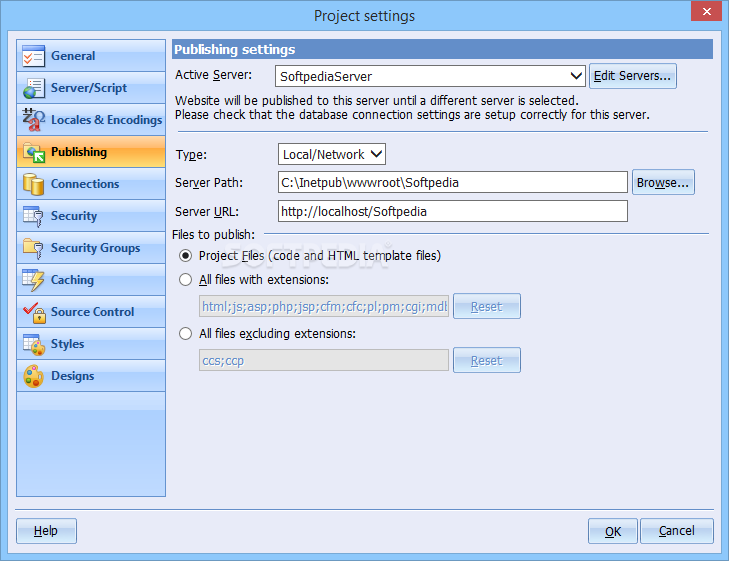Click the Publishing folder icon
Image resolution: width=729 pixels, height=561 pixels.
coord(33,152)
